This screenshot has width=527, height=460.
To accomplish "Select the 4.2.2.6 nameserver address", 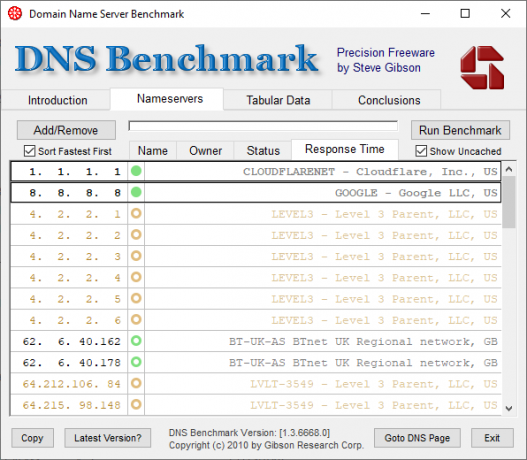I will (x=75, y=320).
